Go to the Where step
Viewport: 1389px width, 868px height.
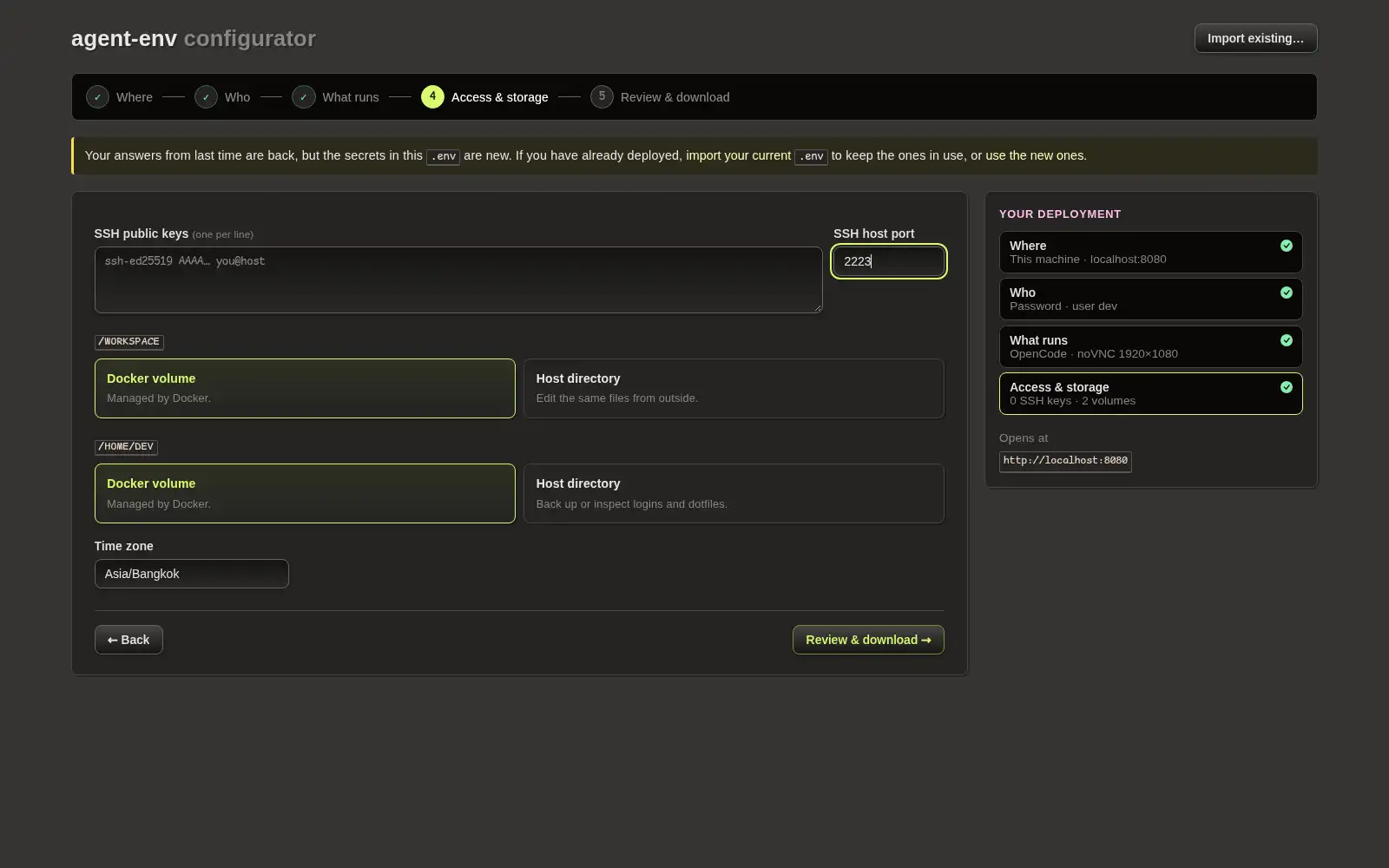tap(119, 97)
